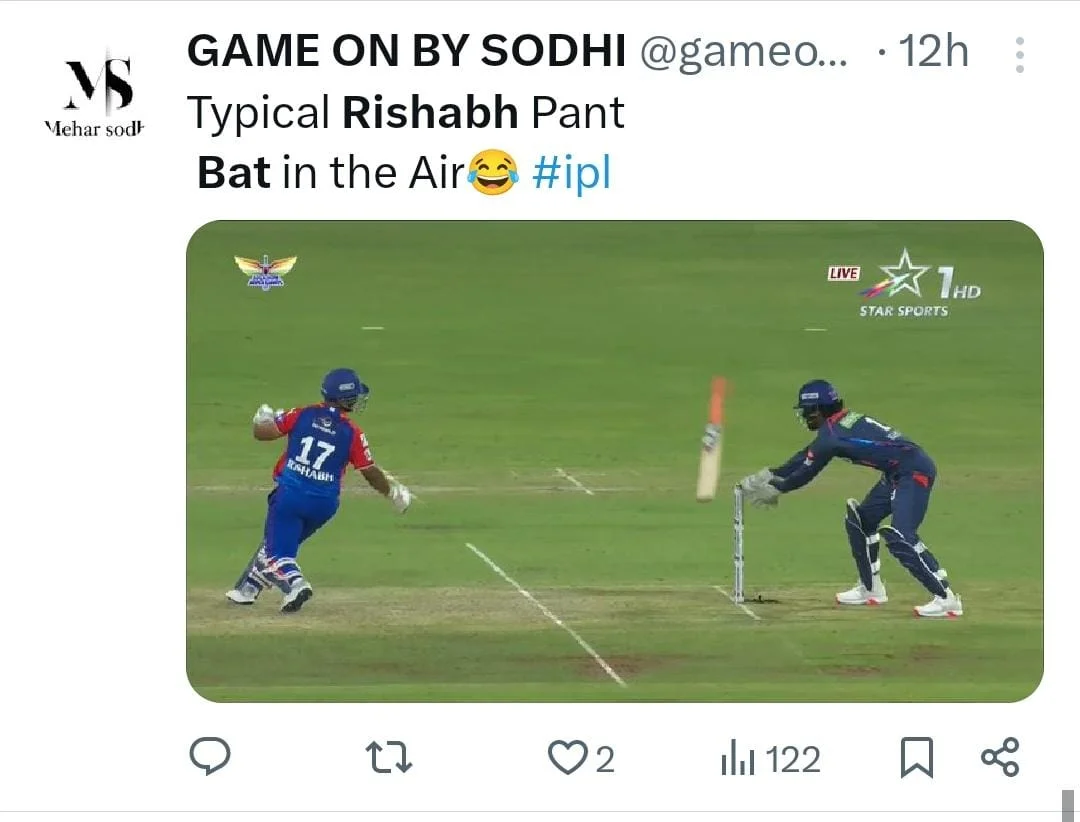Click the 122 views count

[x=794, y=760]
